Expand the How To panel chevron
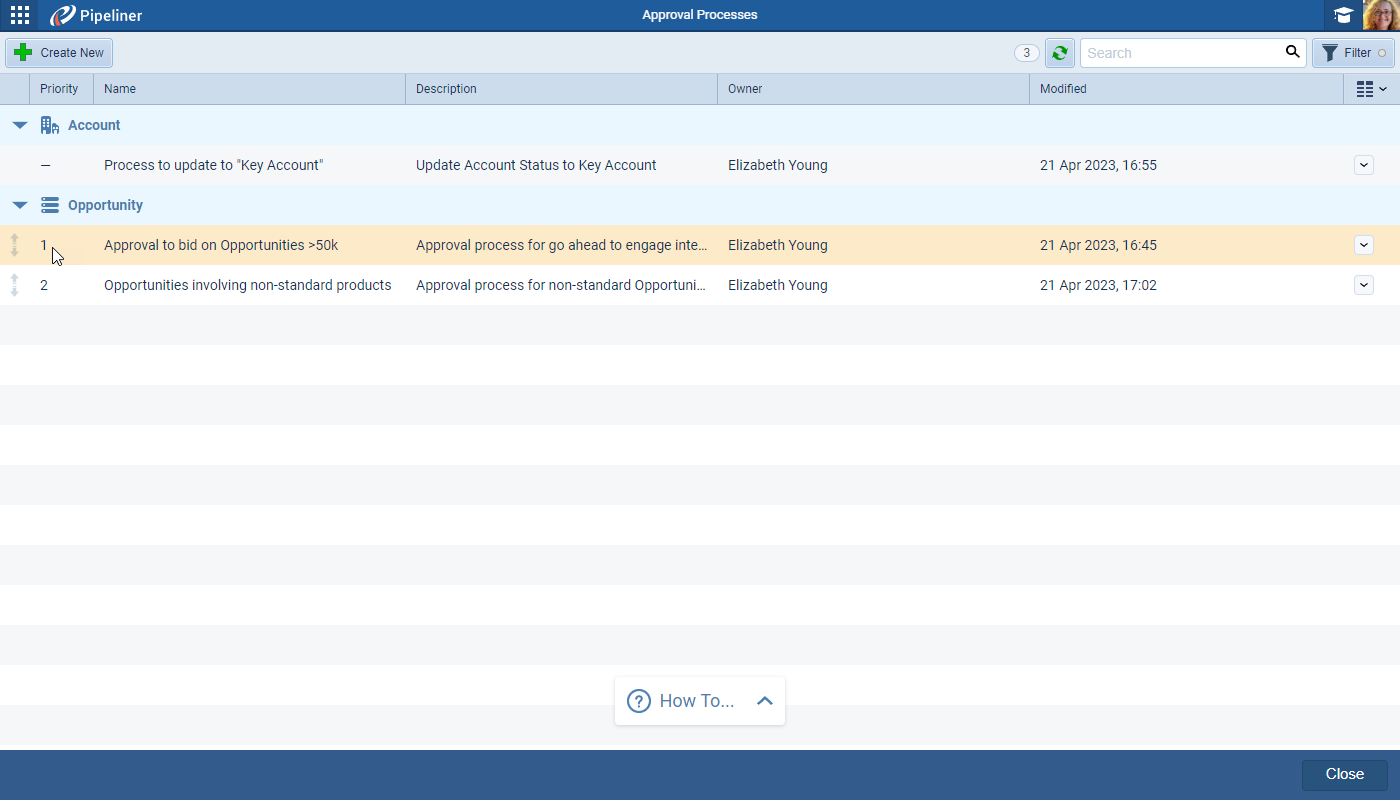 pyautogui.click(x=765, y=701)
